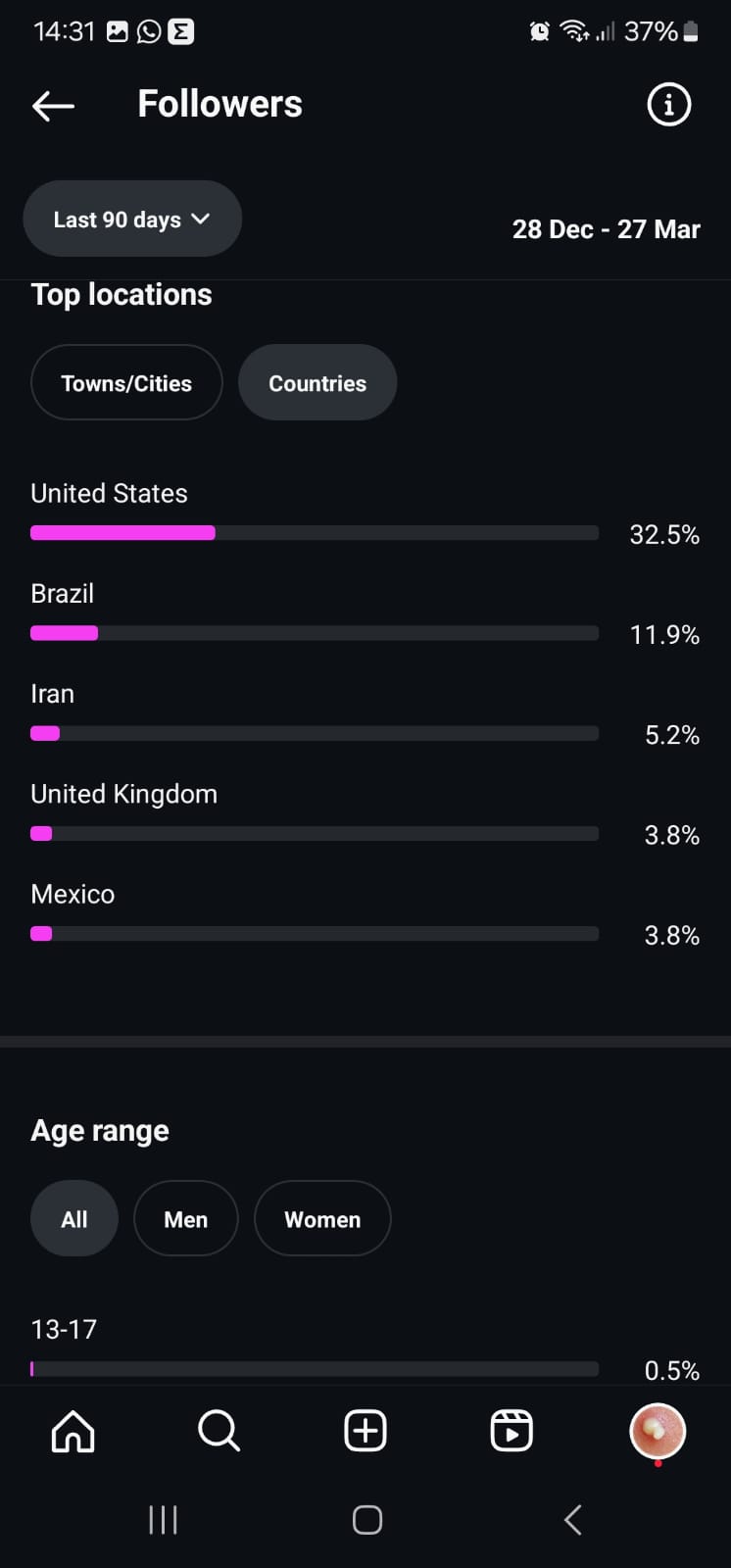Select the Countries filter
This screenshot has height=1568, width=731.
pyautogui.click(x=317, y=383)
